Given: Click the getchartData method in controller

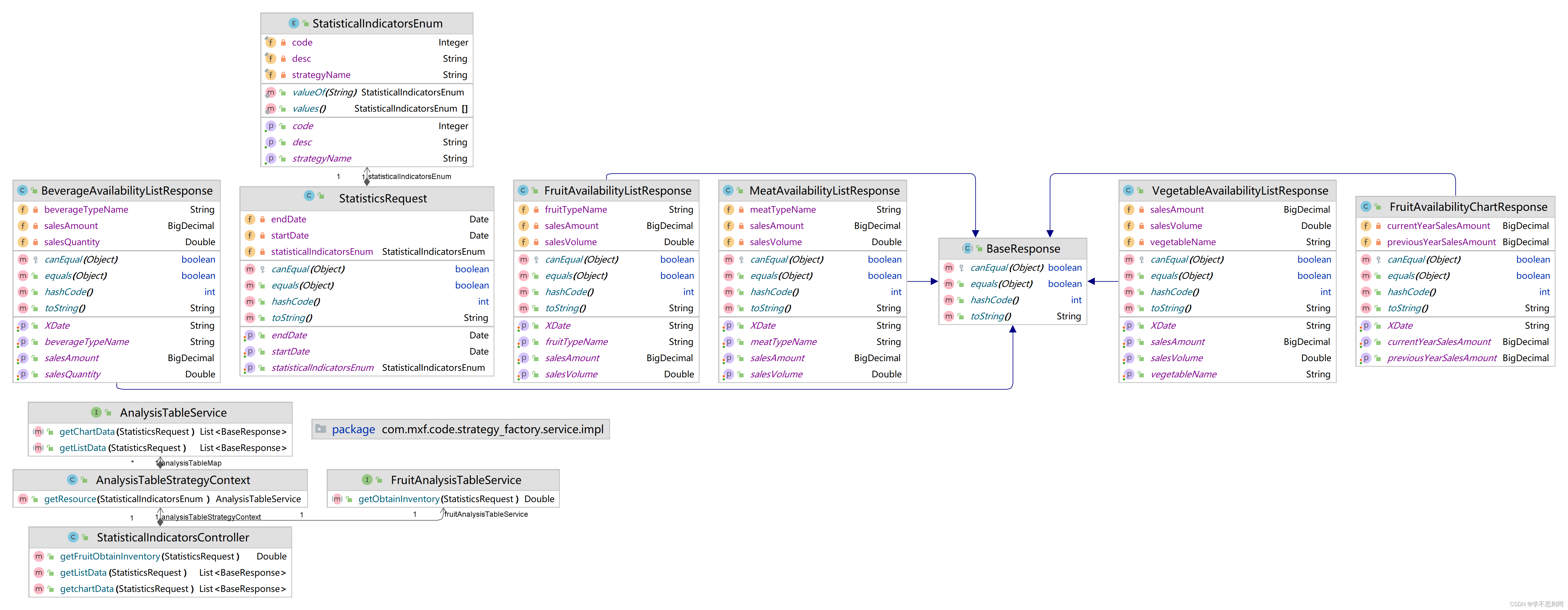Looking at the screenshot, I should point(160,589).
